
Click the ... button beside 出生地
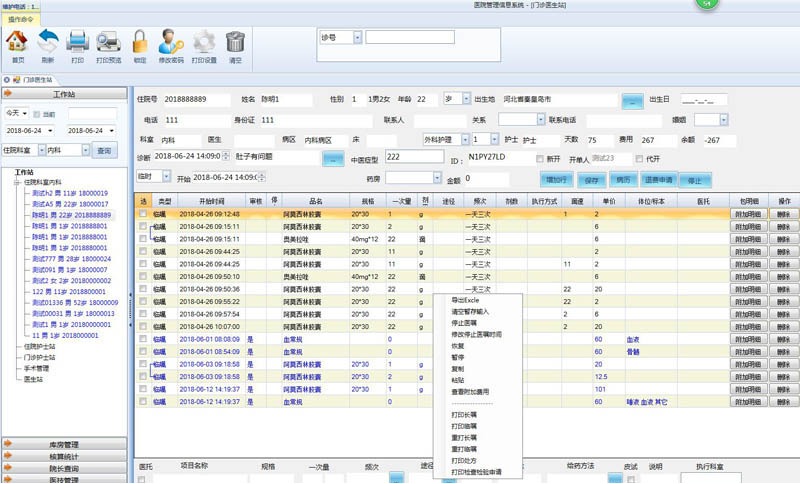632,100
